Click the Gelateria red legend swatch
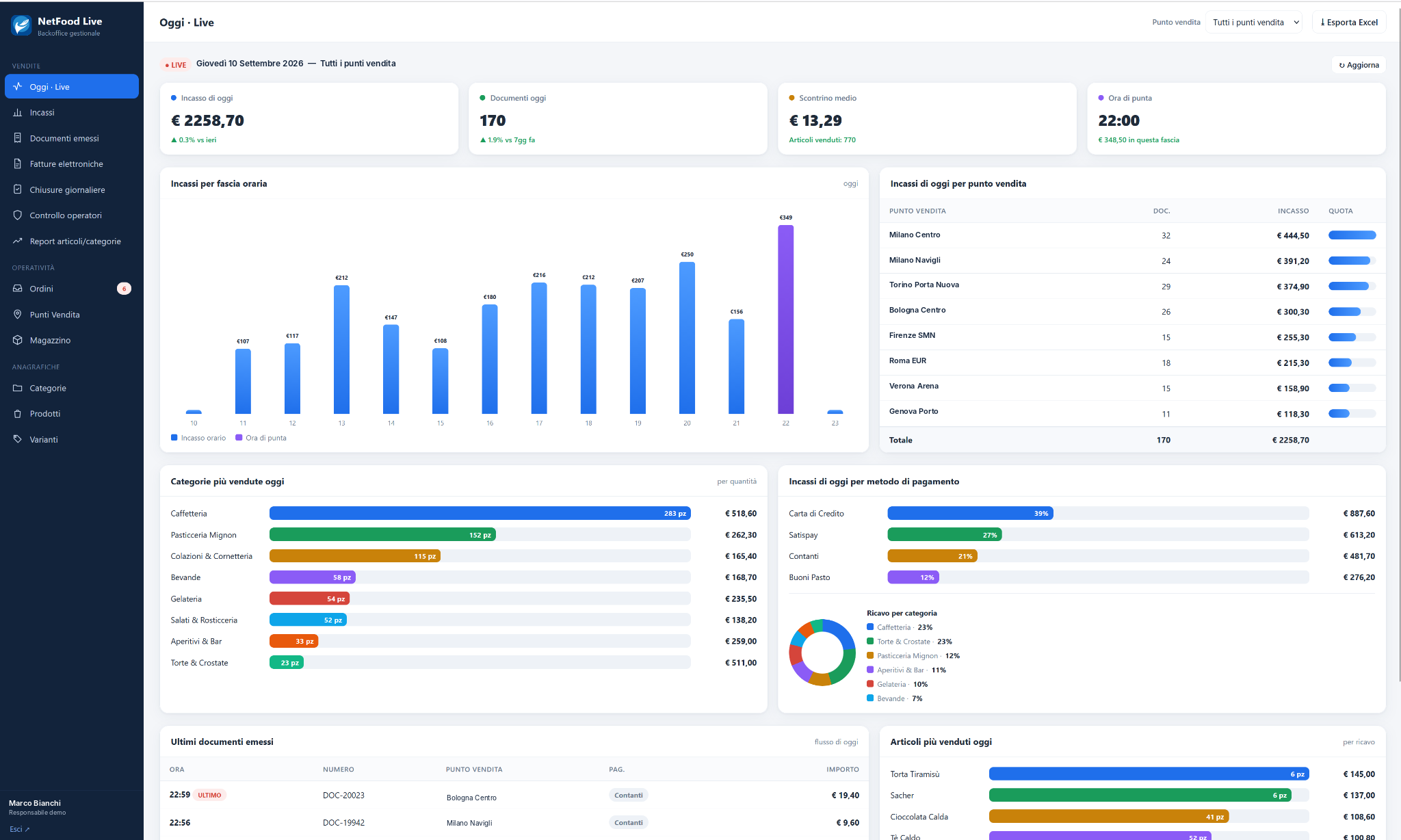This screenshot has width=1401, height=840. tap(870, 683)
